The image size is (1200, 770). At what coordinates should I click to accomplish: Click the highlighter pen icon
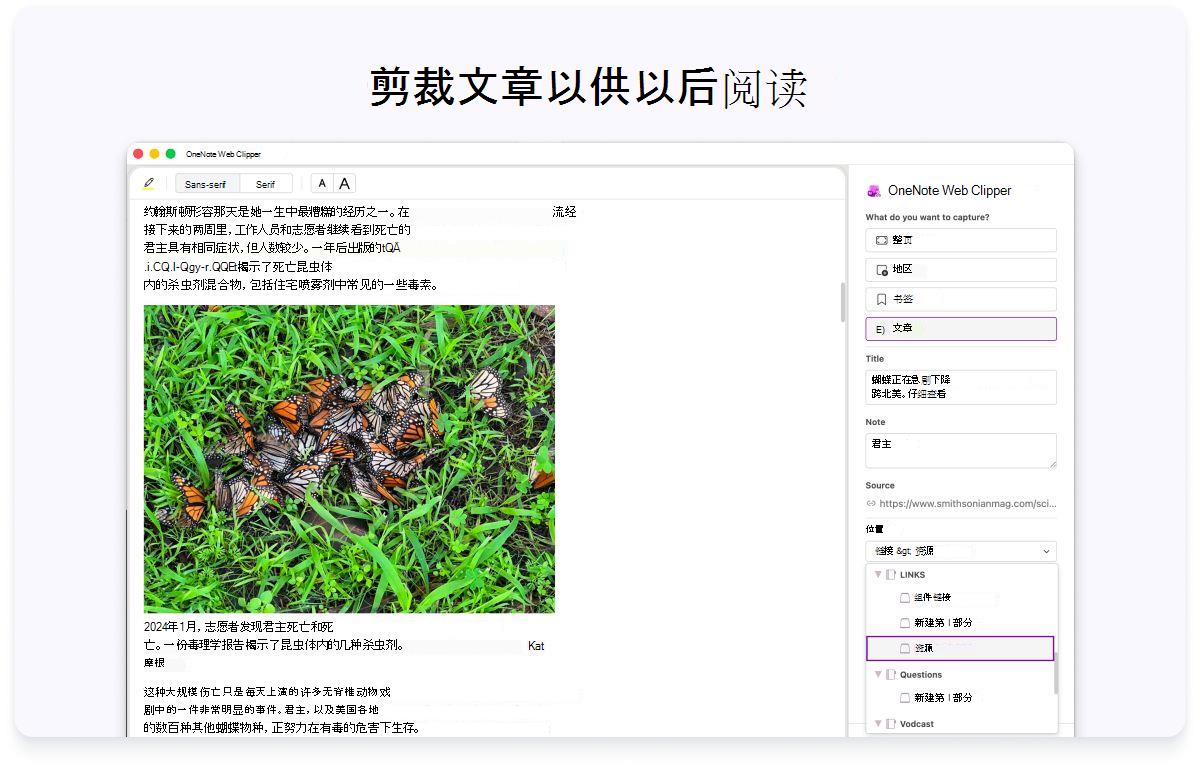click(x=149, y=184)
